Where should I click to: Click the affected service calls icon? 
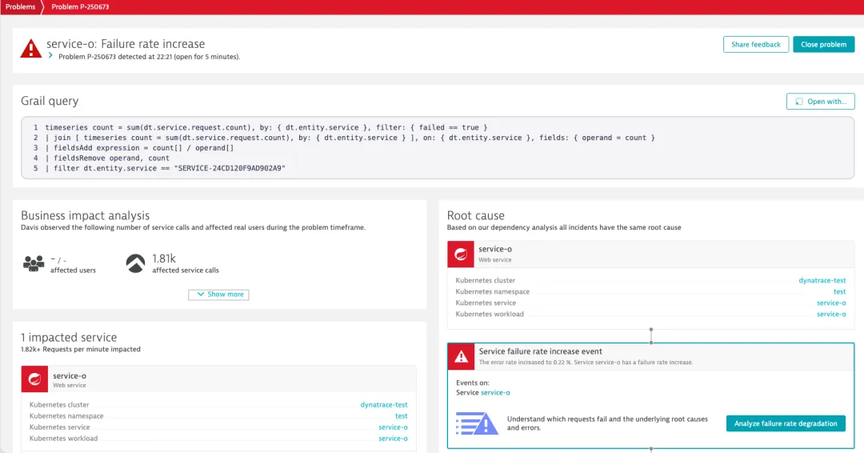tap(136, 263)
